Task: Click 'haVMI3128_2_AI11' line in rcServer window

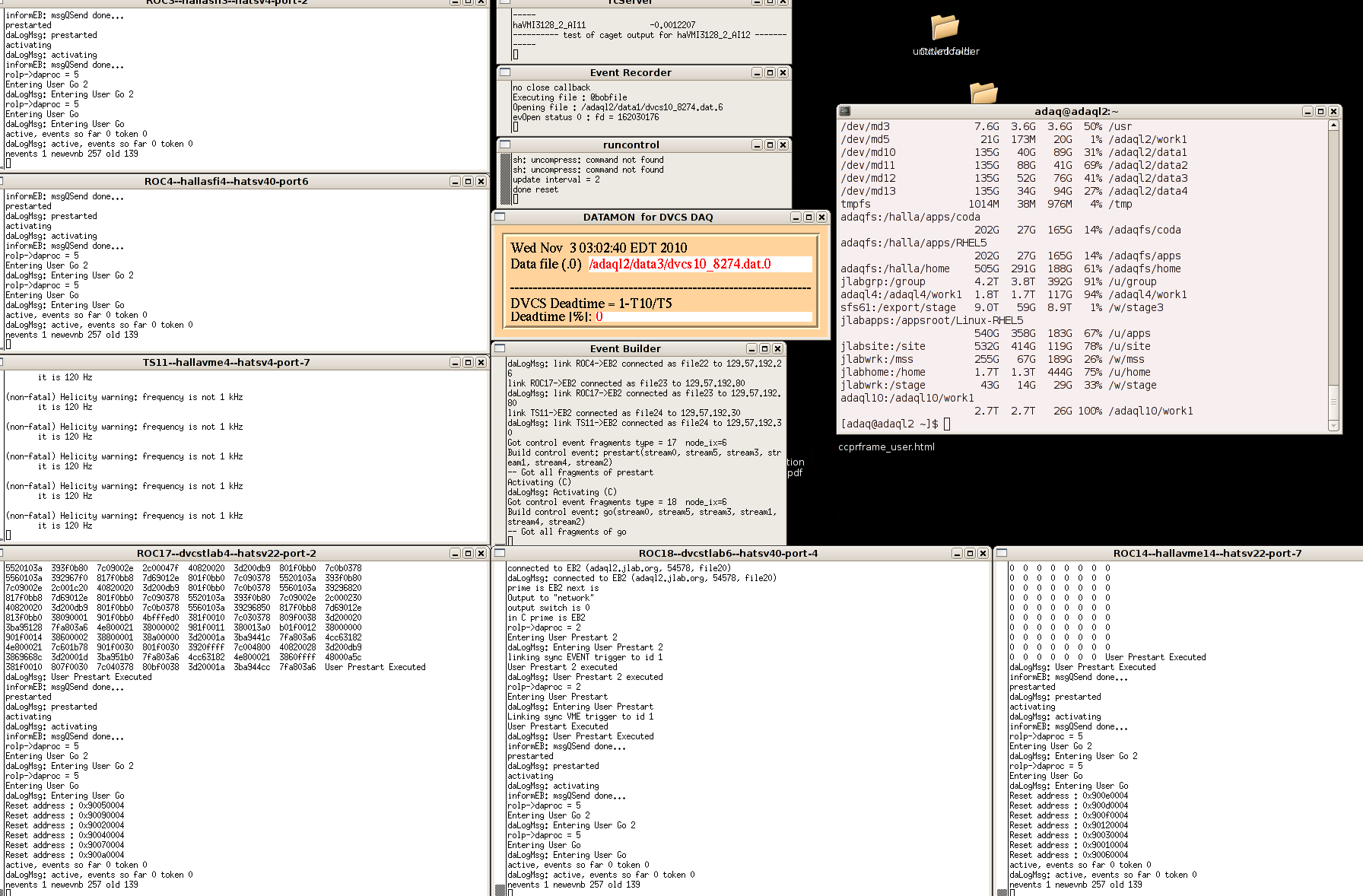Action: [x=604, y=25]
